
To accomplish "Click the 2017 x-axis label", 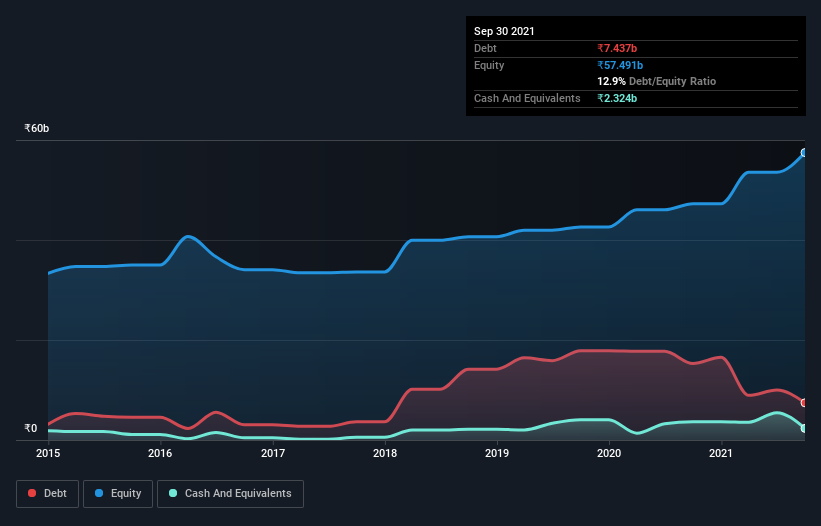I will [273, 453].
